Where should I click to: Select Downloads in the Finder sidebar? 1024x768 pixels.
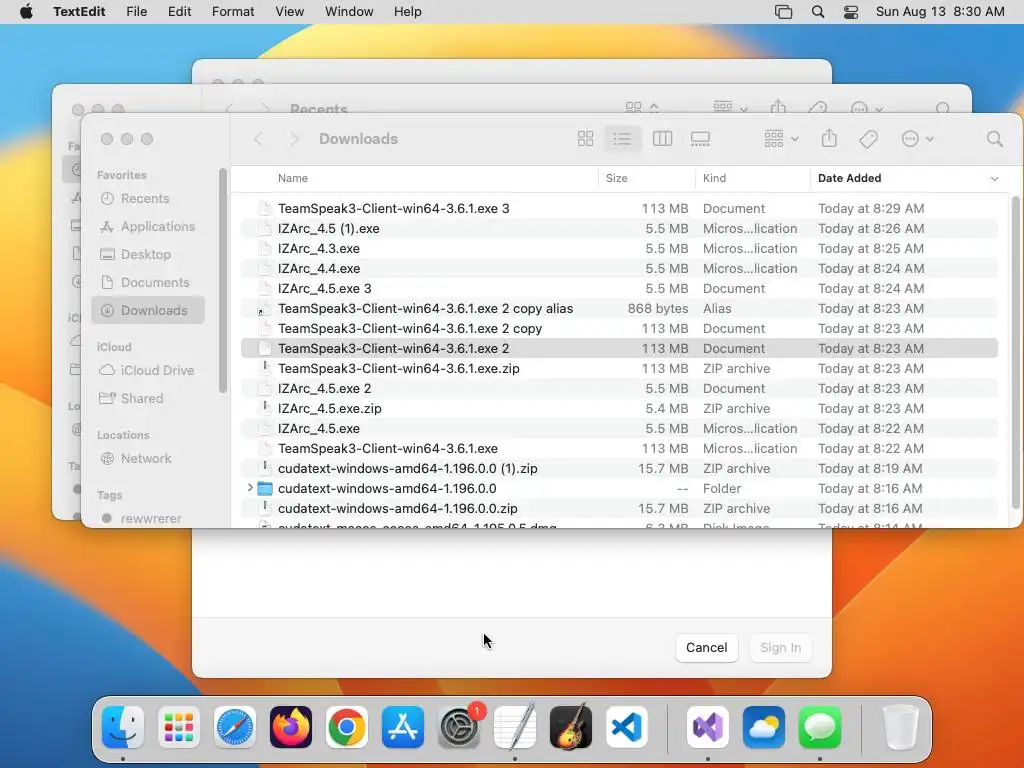coord(148,310)
